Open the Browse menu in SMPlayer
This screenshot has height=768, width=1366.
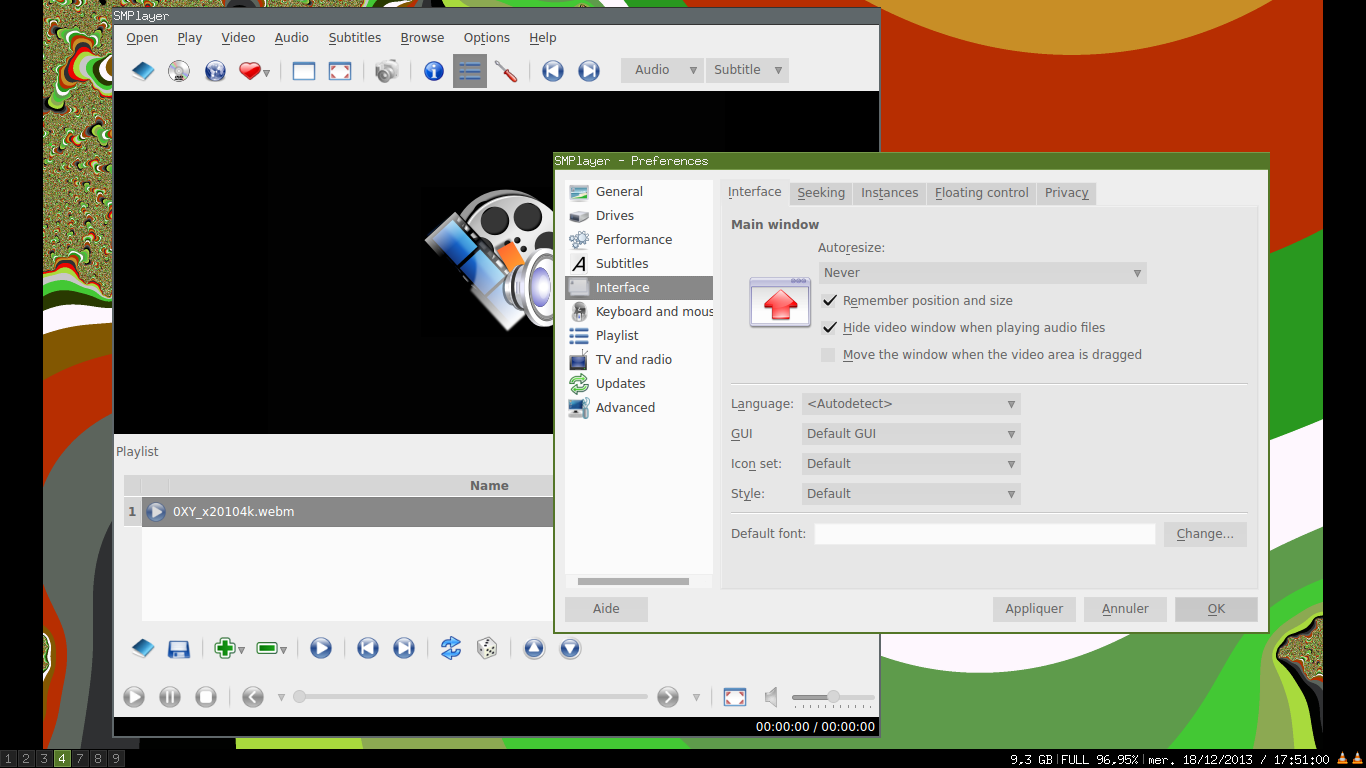point(422,38)
